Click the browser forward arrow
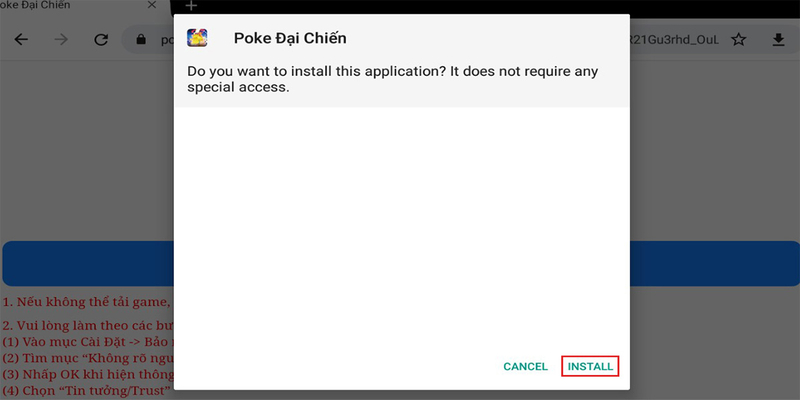 [x=61, y=39]
